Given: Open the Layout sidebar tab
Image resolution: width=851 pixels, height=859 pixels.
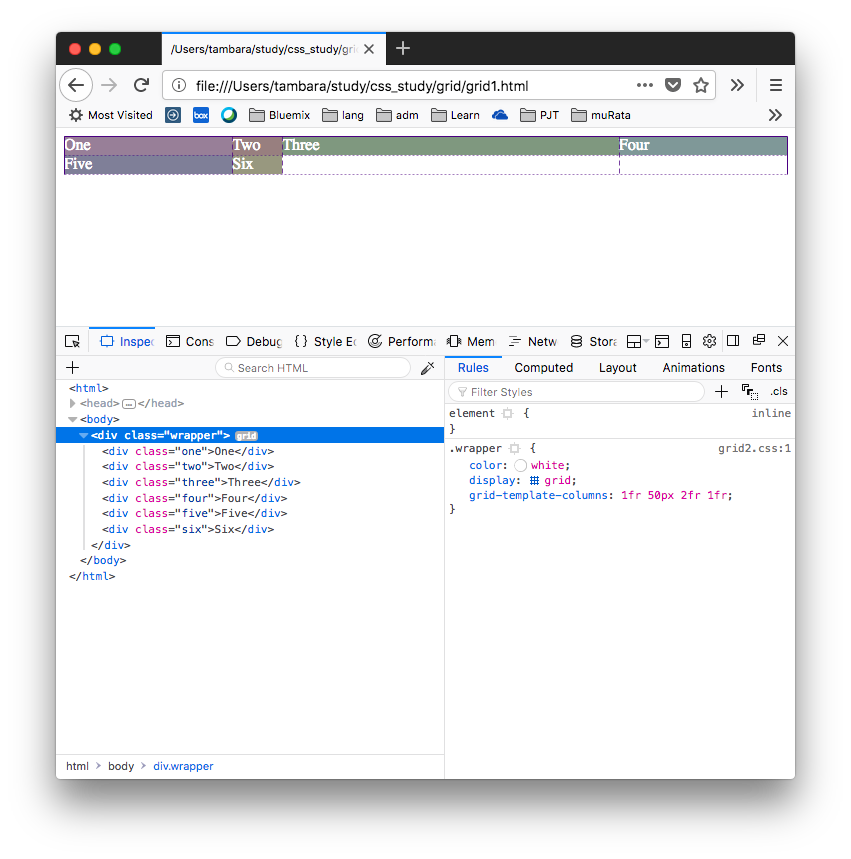Looking at the screenshot, I should point(618,368).
